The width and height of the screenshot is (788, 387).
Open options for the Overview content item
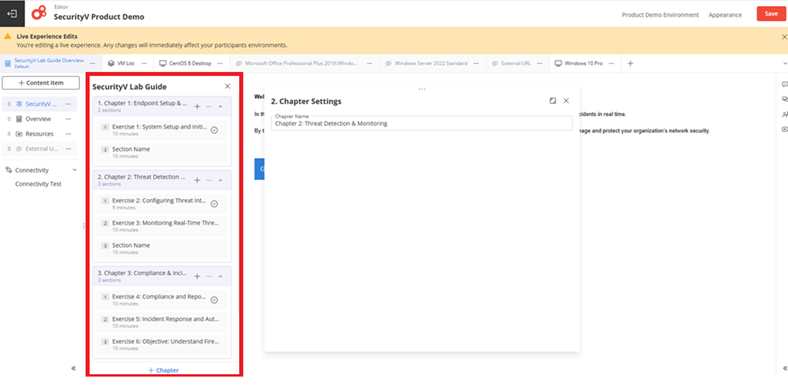click(68, 119)
